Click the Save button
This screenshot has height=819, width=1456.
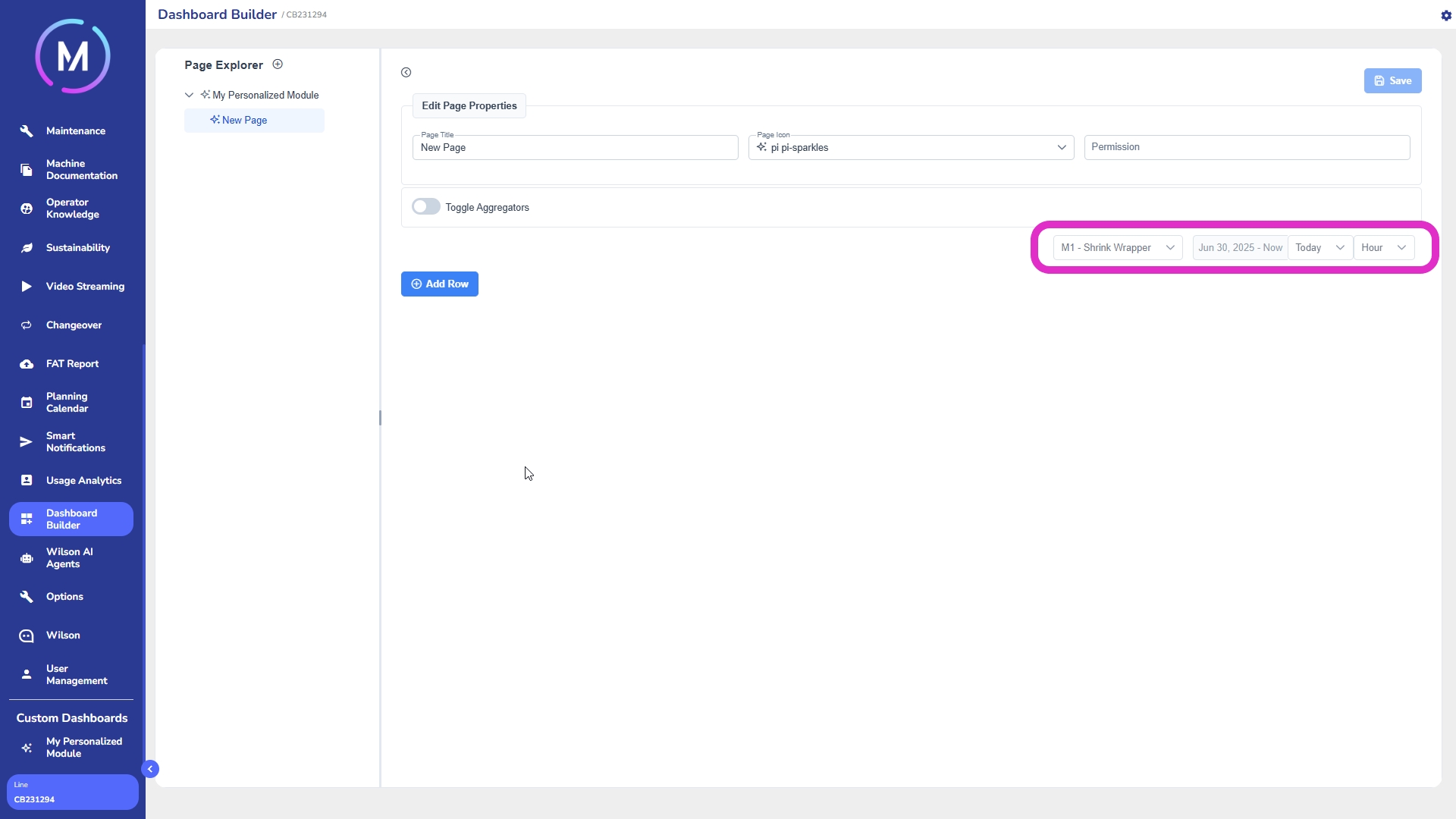[x=1392, y=81]
